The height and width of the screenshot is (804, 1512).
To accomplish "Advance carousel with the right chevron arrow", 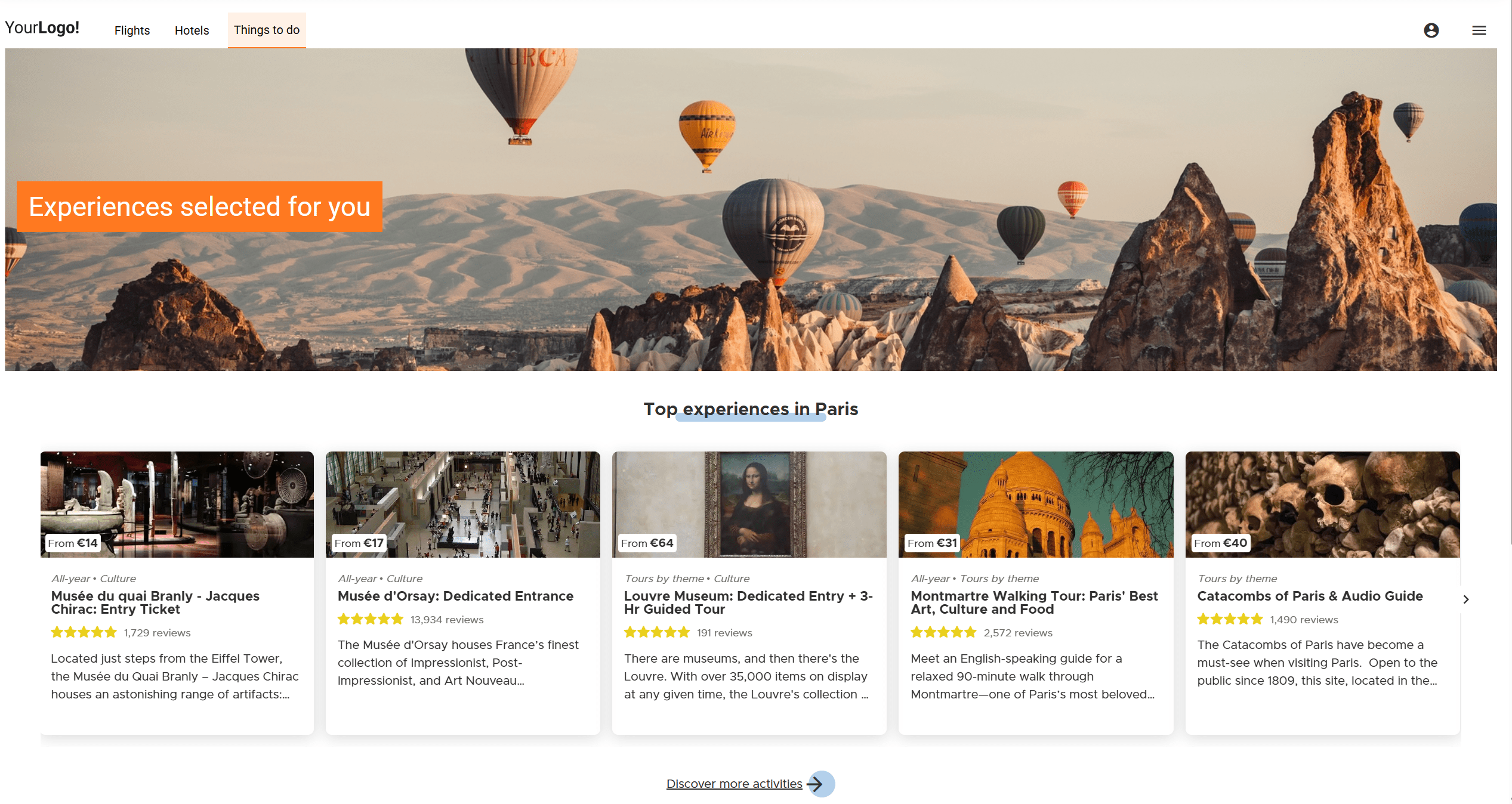I will tap(1465, 599).
